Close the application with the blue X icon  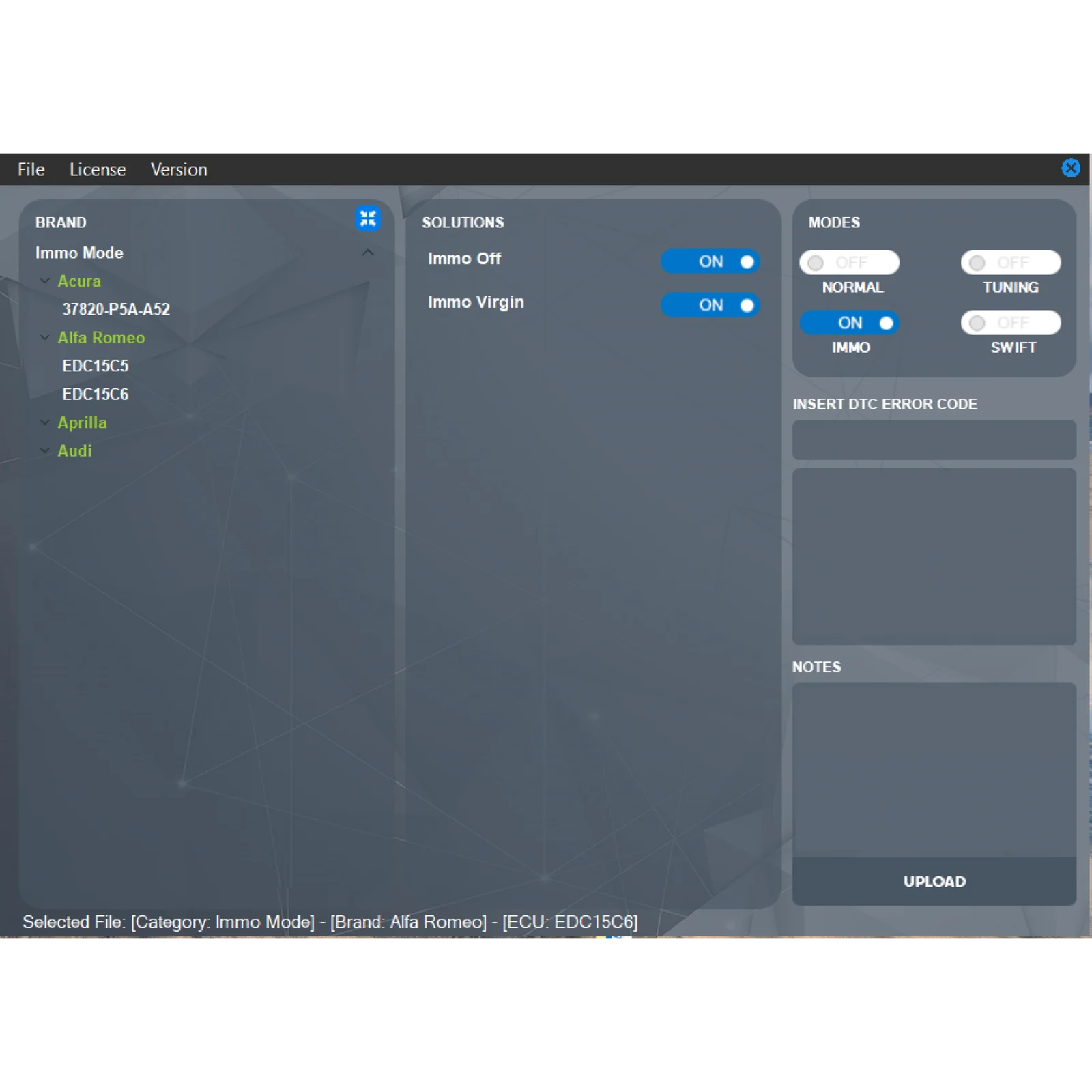pos(1070,168)
